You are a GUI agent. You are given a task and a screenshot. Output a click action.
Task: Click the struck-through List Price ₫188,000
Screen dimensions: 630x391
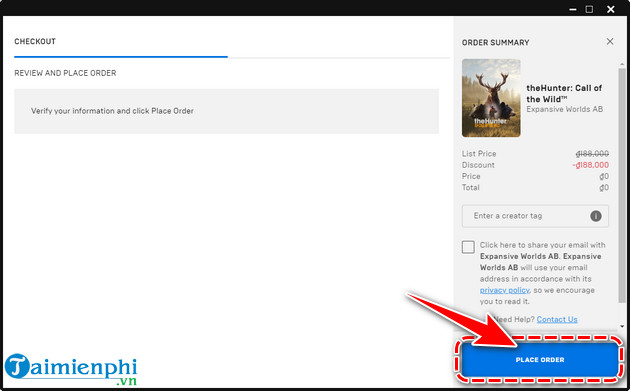[592, 154]
